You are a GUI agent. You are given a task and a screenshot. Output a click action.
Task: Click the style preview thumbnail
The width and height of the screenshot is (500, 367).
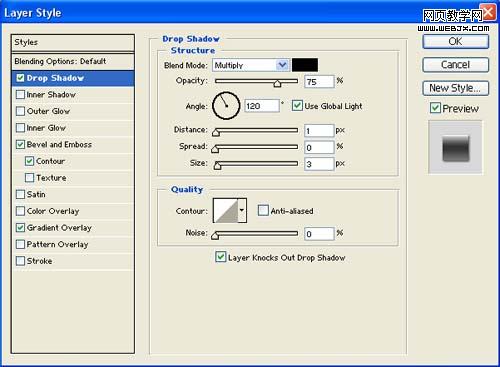point(455,148)
